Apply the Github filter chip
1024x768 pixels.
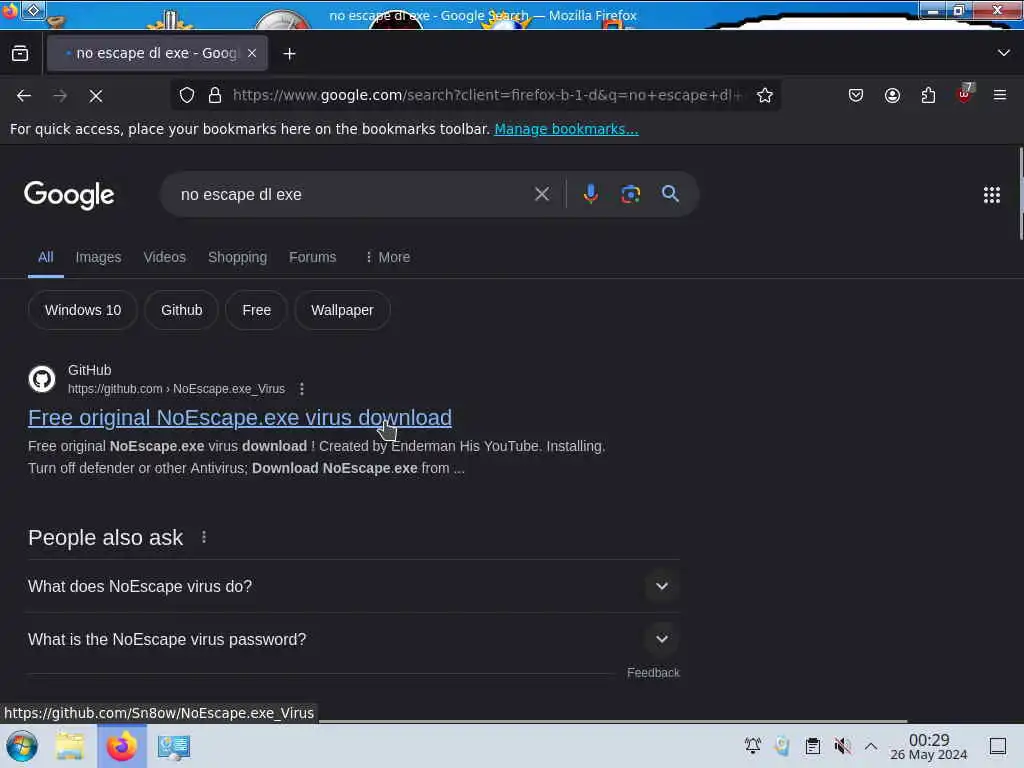coord(182,310)
